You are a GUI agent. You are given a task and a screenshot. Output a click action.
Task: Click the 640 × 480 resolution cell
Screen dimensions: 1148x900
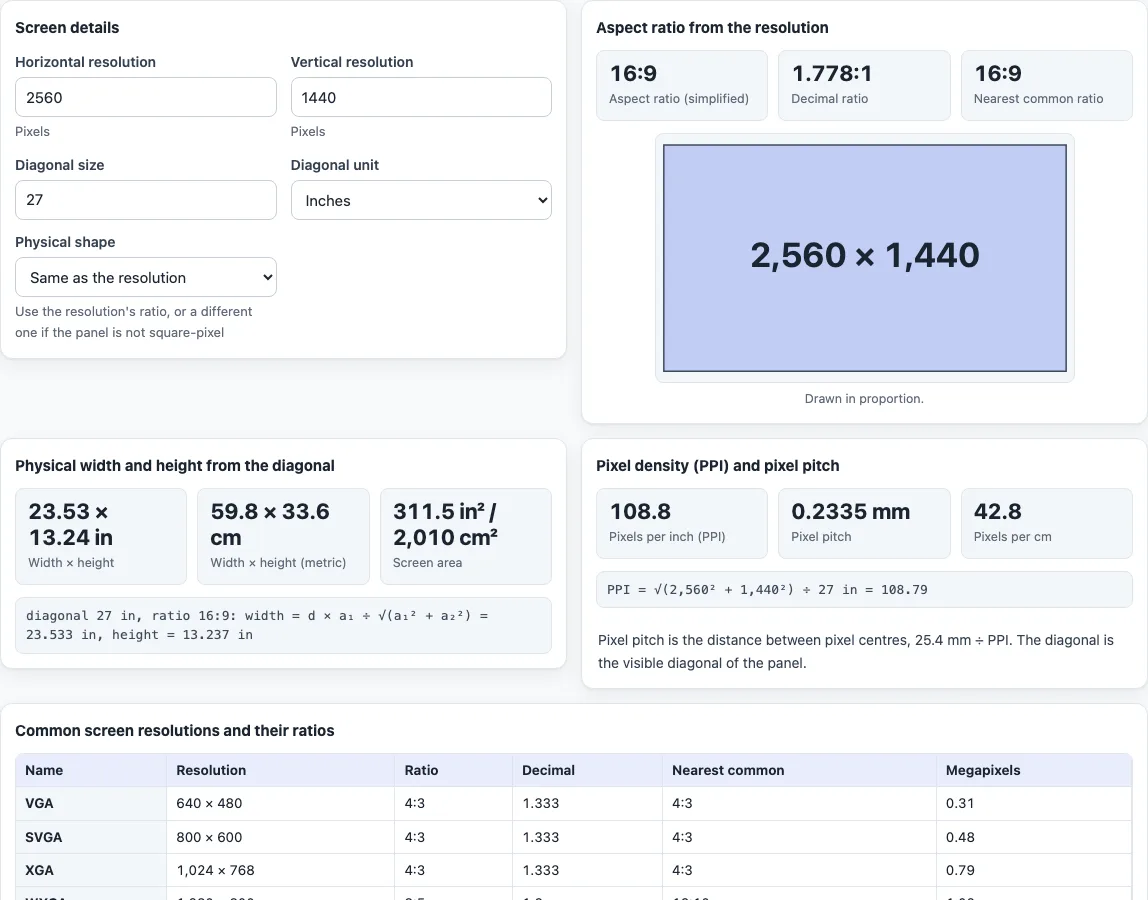pos(280,803)
